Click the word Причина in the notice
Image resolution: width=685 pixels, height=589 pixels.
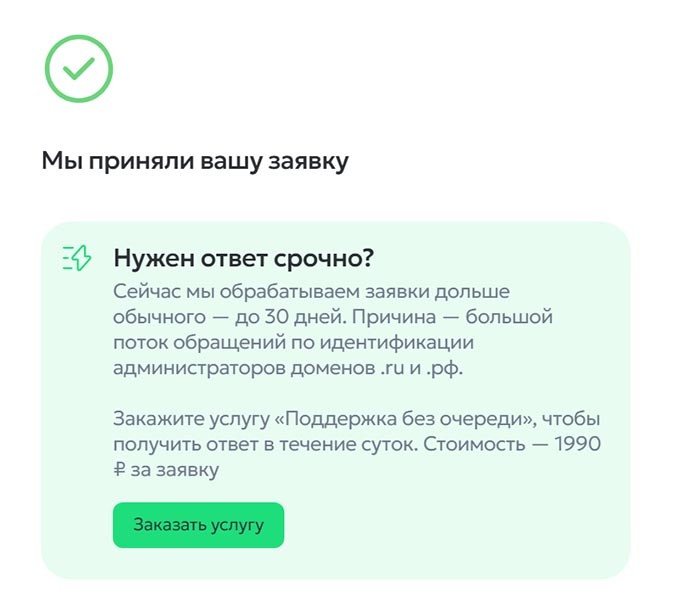point(394,317)
